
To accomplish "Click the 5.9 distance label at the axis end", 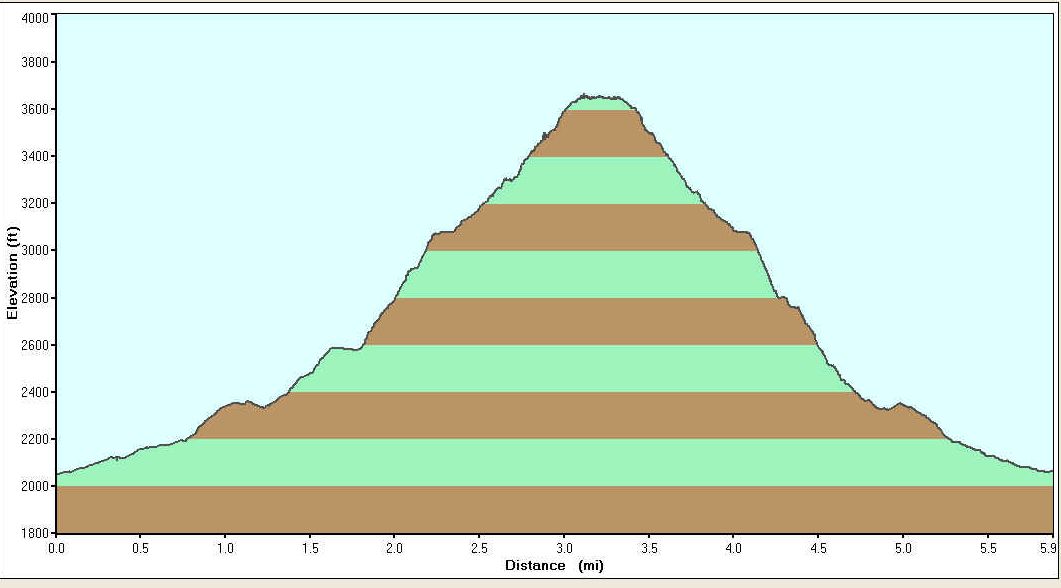I will (1046, 548).
